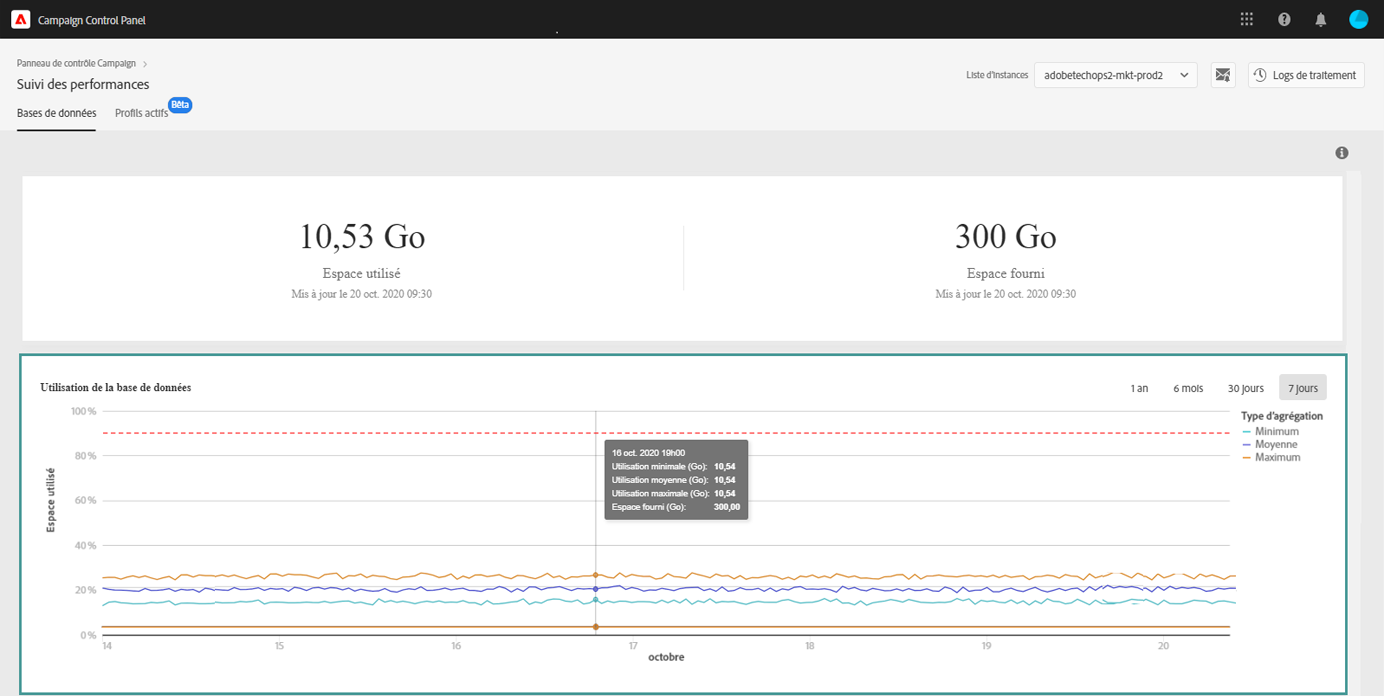Open the apps grid switcher

tap(1246, 19)
